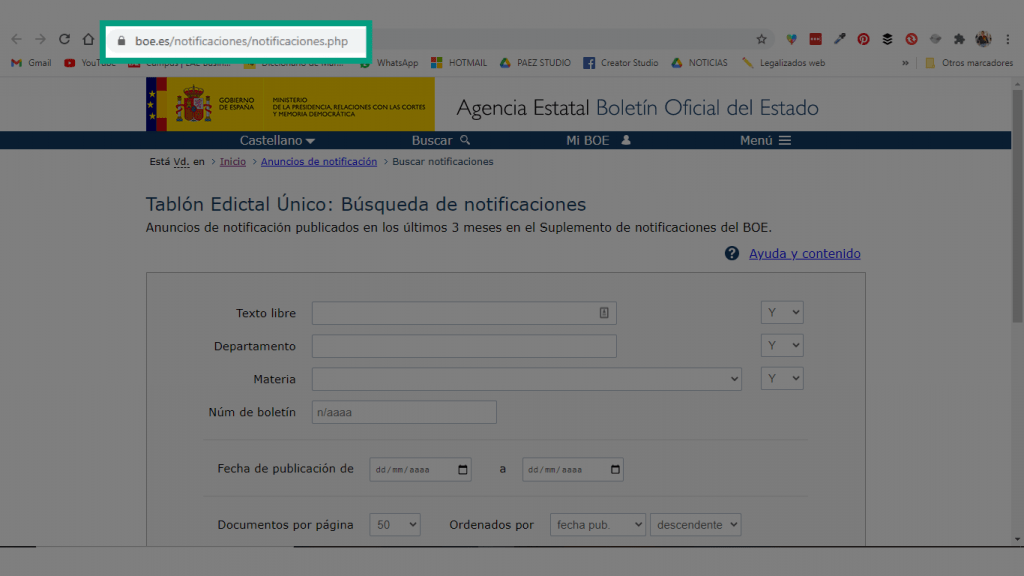The image size is (1024, 576).
Task: Go to Anuncios de notificación breadcrumb
Action: pyautogui.click(x=319, y=161)
